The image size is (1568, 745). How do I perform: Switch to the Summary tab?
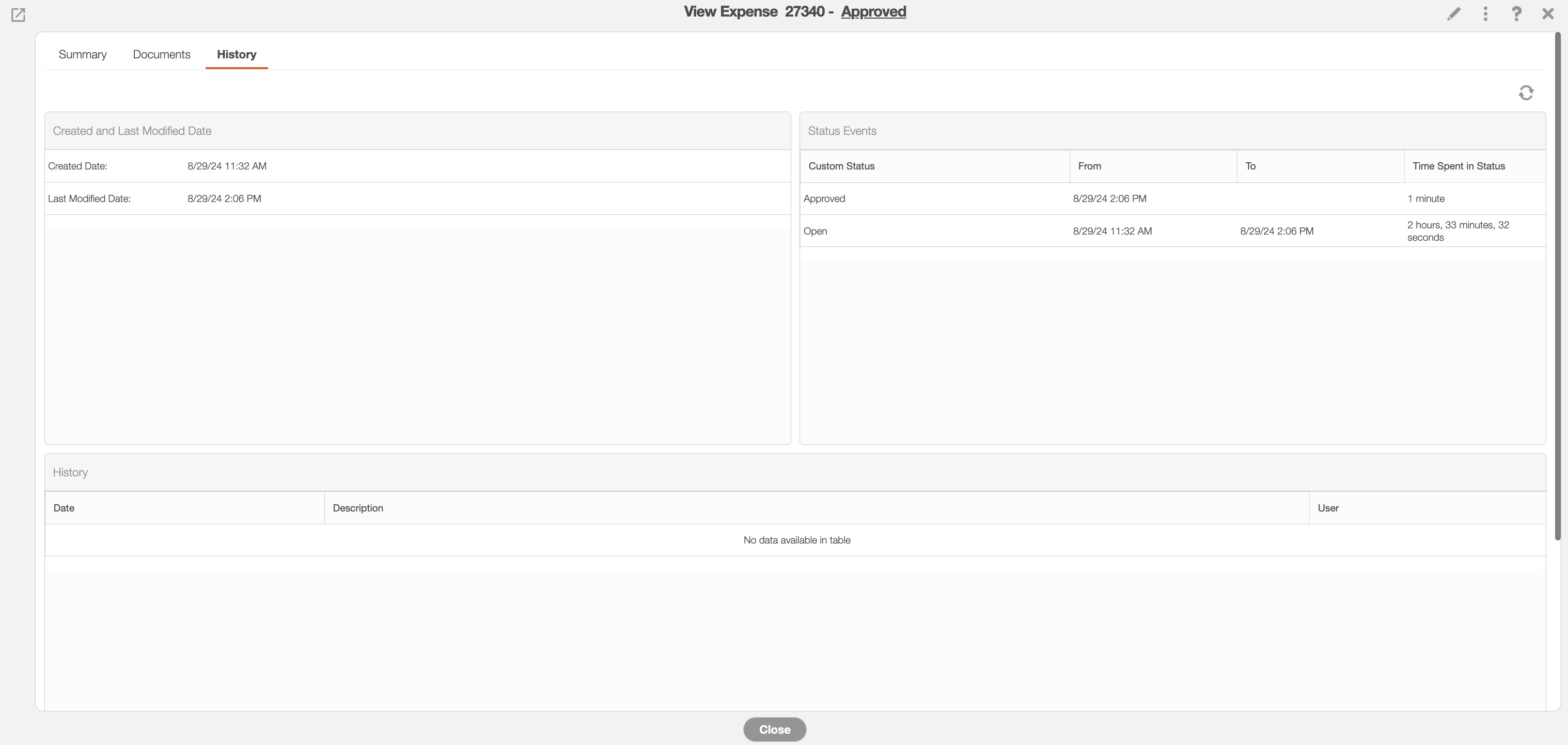pyautogui.click(x=82, y=54)
